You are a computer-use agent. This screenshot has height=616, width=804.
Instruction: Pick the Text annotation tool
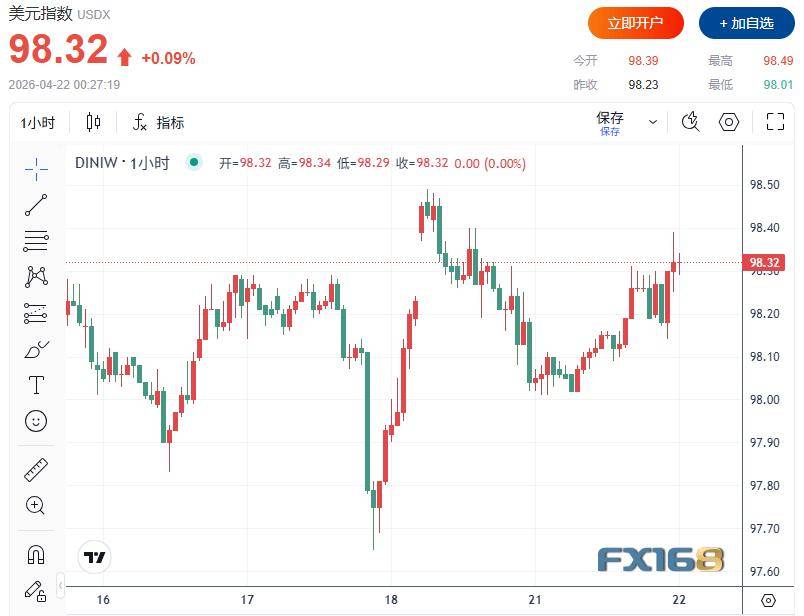[x=36, y=385]
